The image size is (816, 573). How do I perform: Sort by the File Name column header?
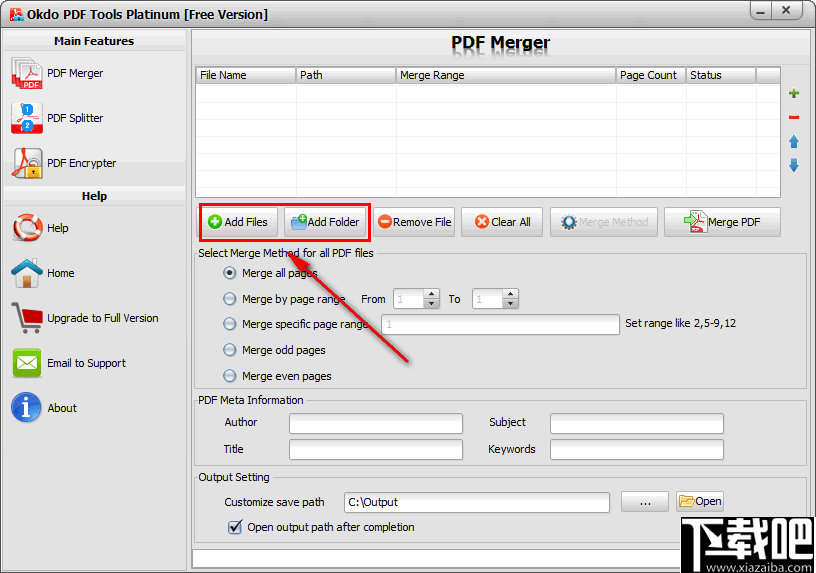[246, 75]
